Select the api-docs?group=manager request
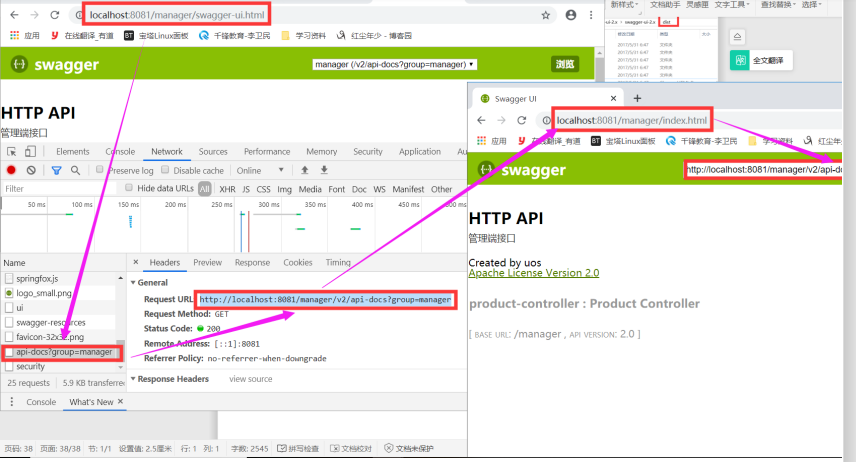The width and height of the screenshot is (856, 462). [62, 352]
